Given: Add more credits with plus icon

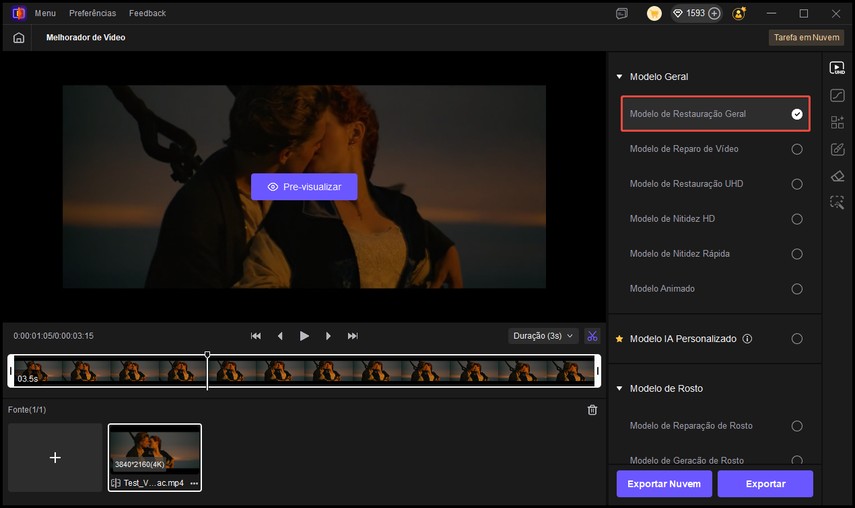Looking at the screenshot, I should tap(714, 13).
